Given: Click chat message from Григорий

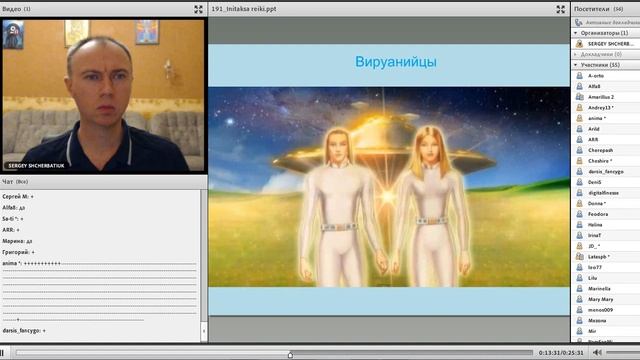Looking at the screenshot, I should (18, 252).
